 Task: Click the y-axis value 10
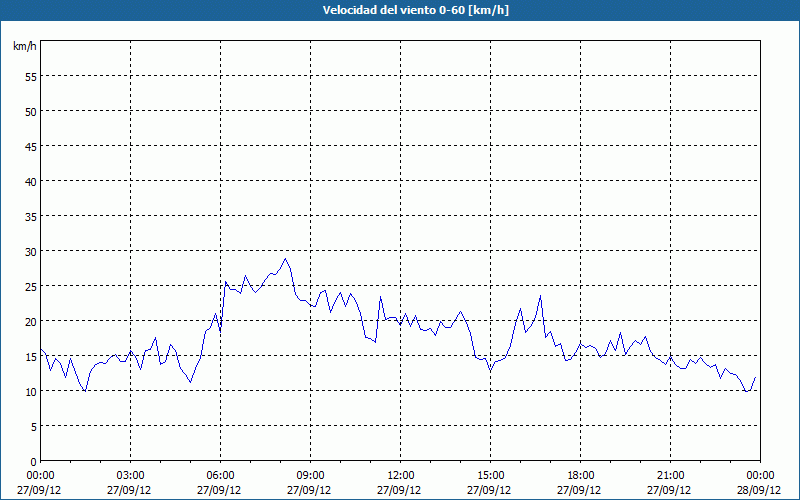tap(31, 391)
